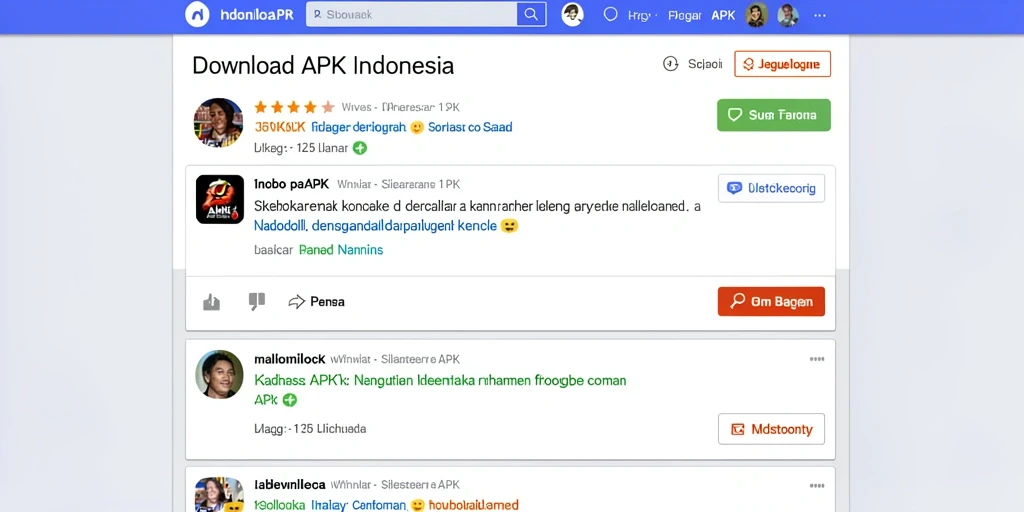Open the three-dot header overflow menu
This screenshot has height=512, width=1024.
(x=820, y=15)
